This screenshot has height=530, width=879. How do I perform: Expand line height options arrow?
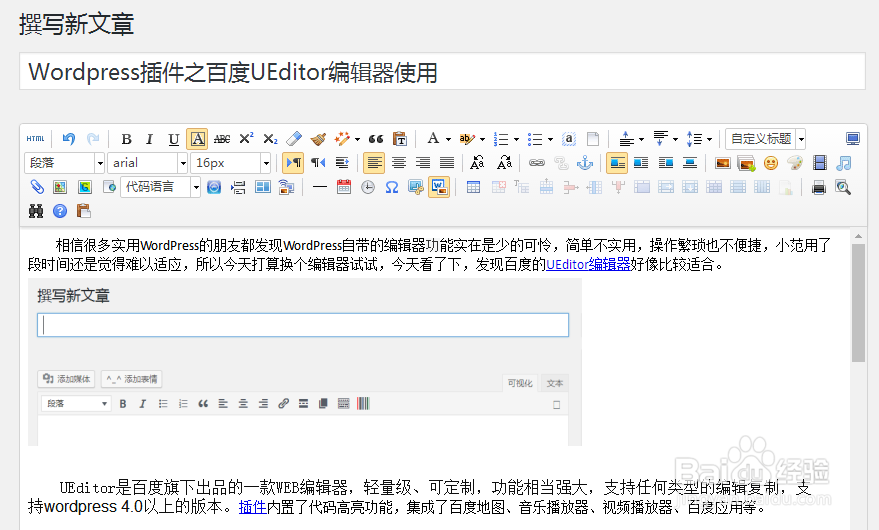709,139
